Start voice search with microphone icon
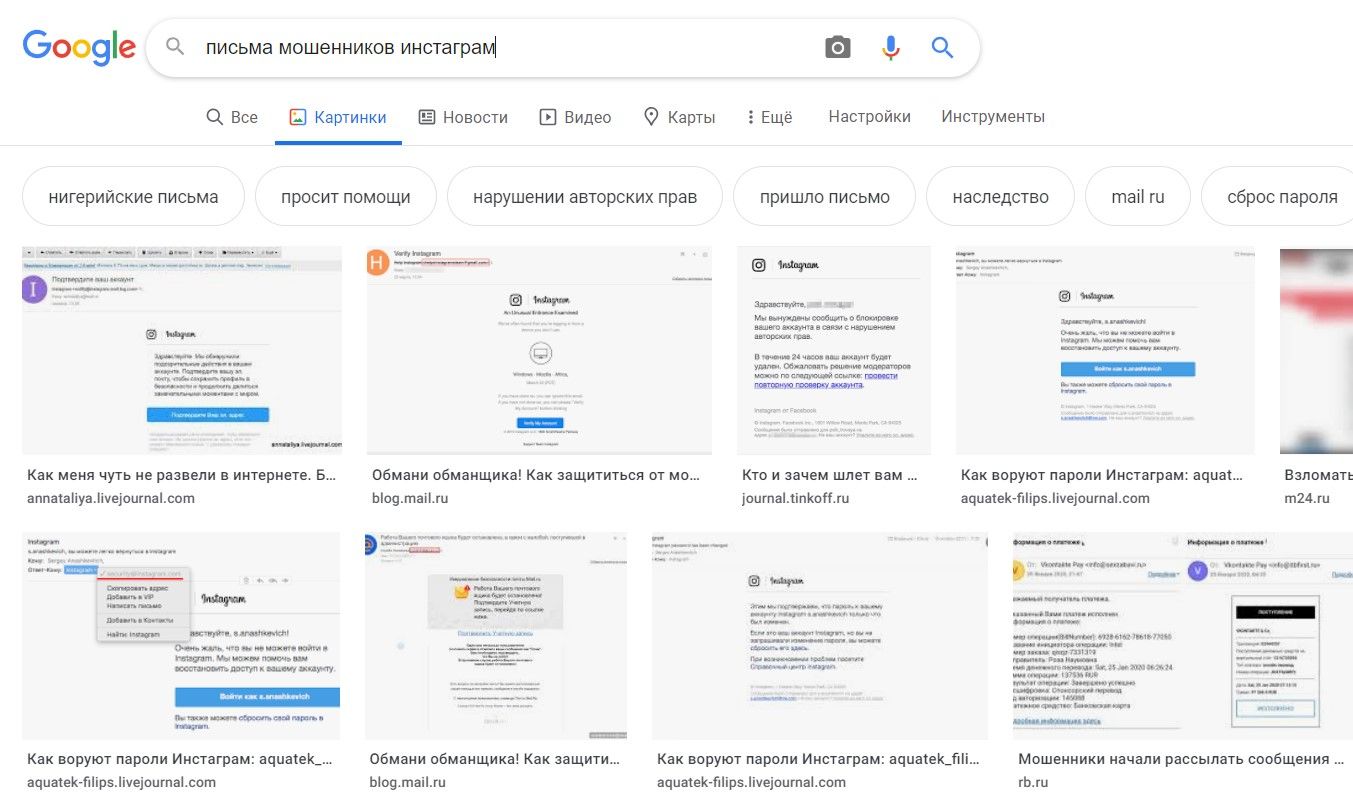The image size is (1353, 792). pos(890,47)
